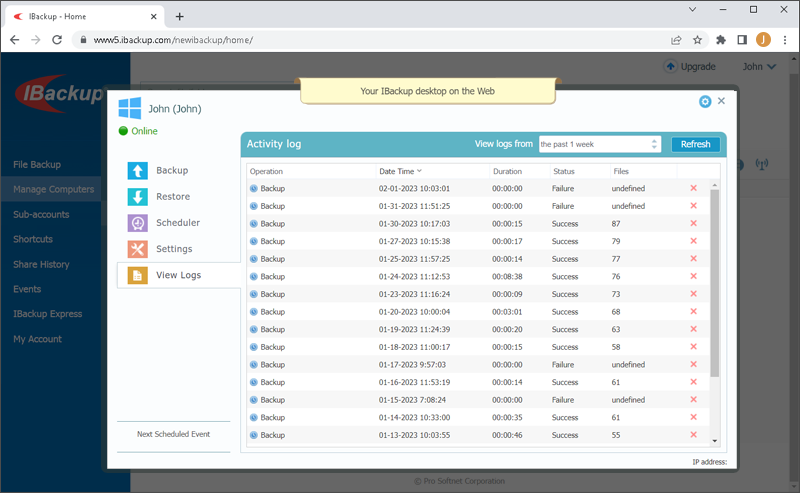The width and height of the screenshot is (800, 493).
Task: Delete the 02-01-2023 10:03:01 log entry
Action: [x=693, y=188]
